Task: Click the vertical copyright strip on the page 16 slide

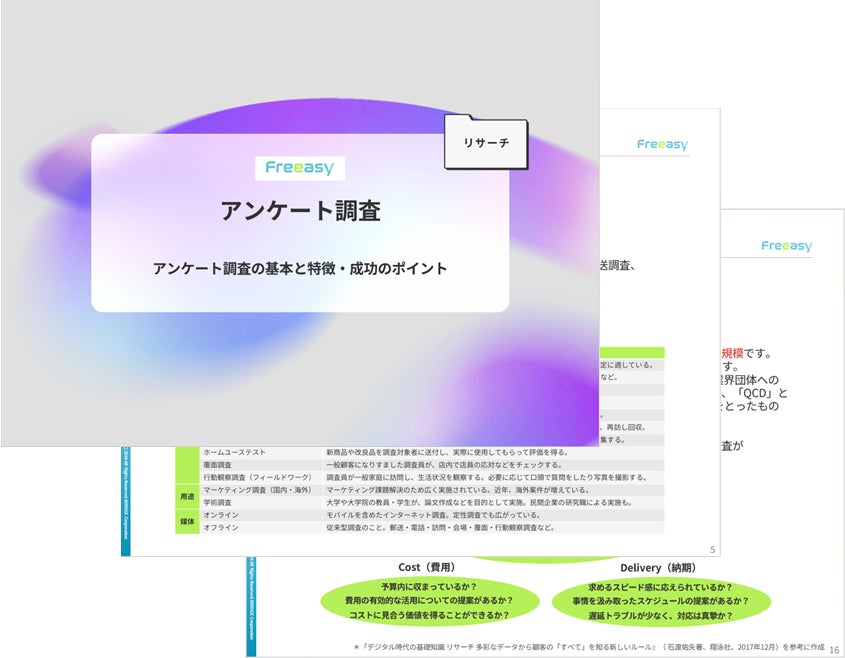Action: click(251, 607)
